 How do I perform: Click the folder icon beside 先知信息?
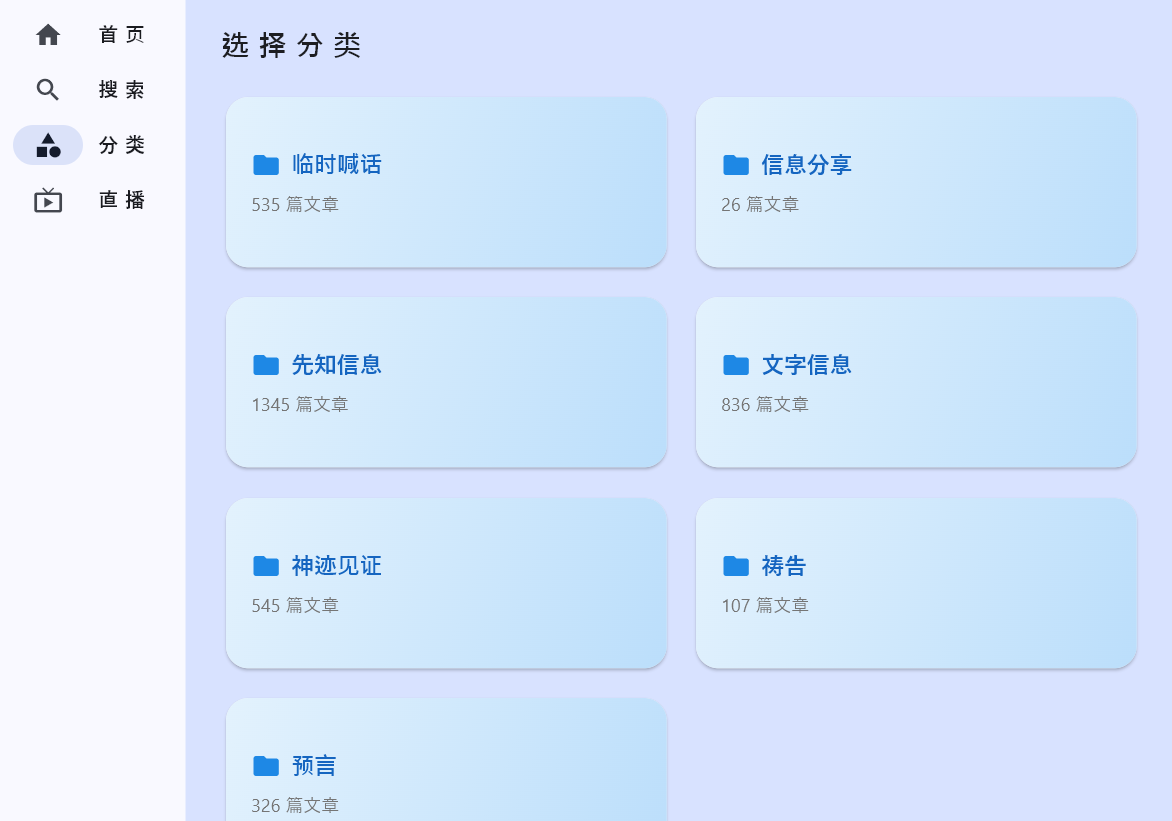(266, 365)
